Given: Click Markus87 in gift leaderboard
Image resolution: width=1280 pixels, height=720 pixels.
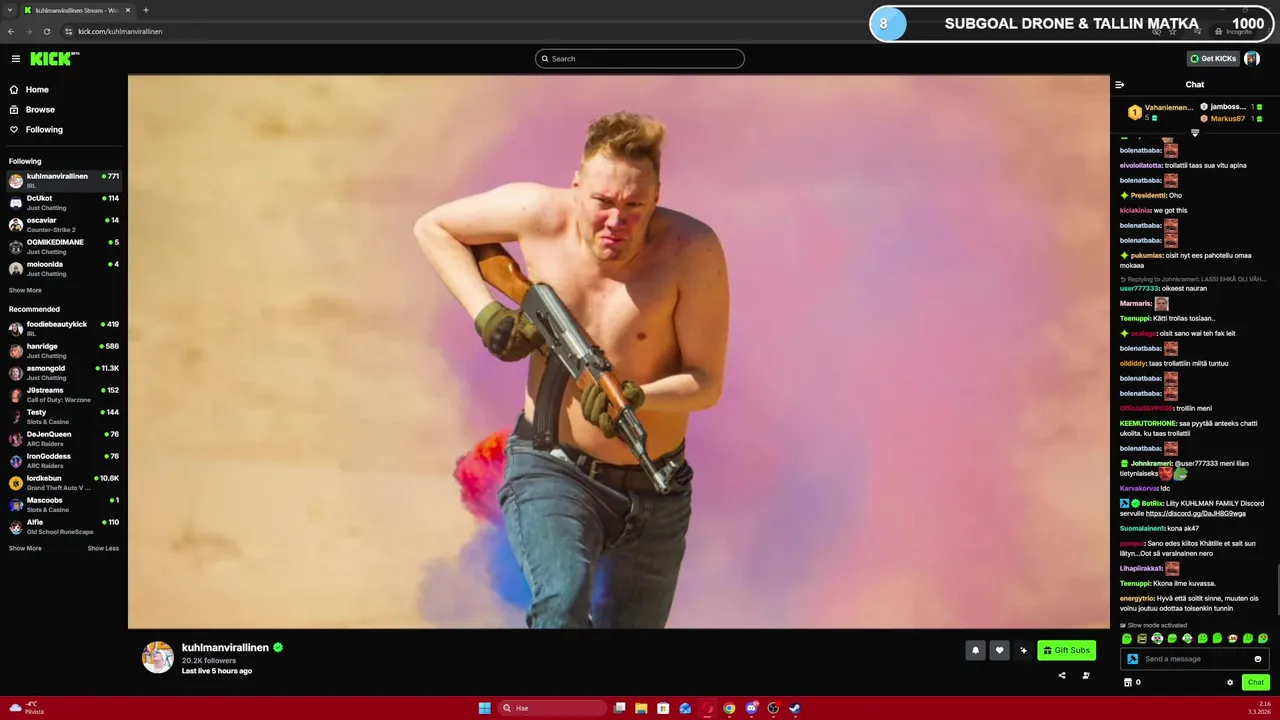Looking at the screenshot, I should (x=1228, y=119).
